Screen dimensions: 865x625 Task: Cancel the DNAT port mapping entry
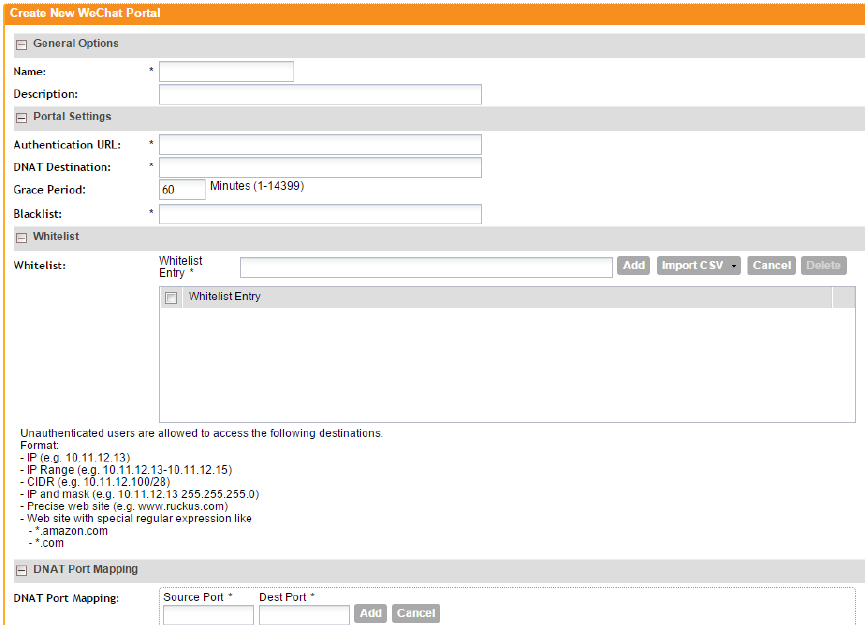tap(416, 613)
